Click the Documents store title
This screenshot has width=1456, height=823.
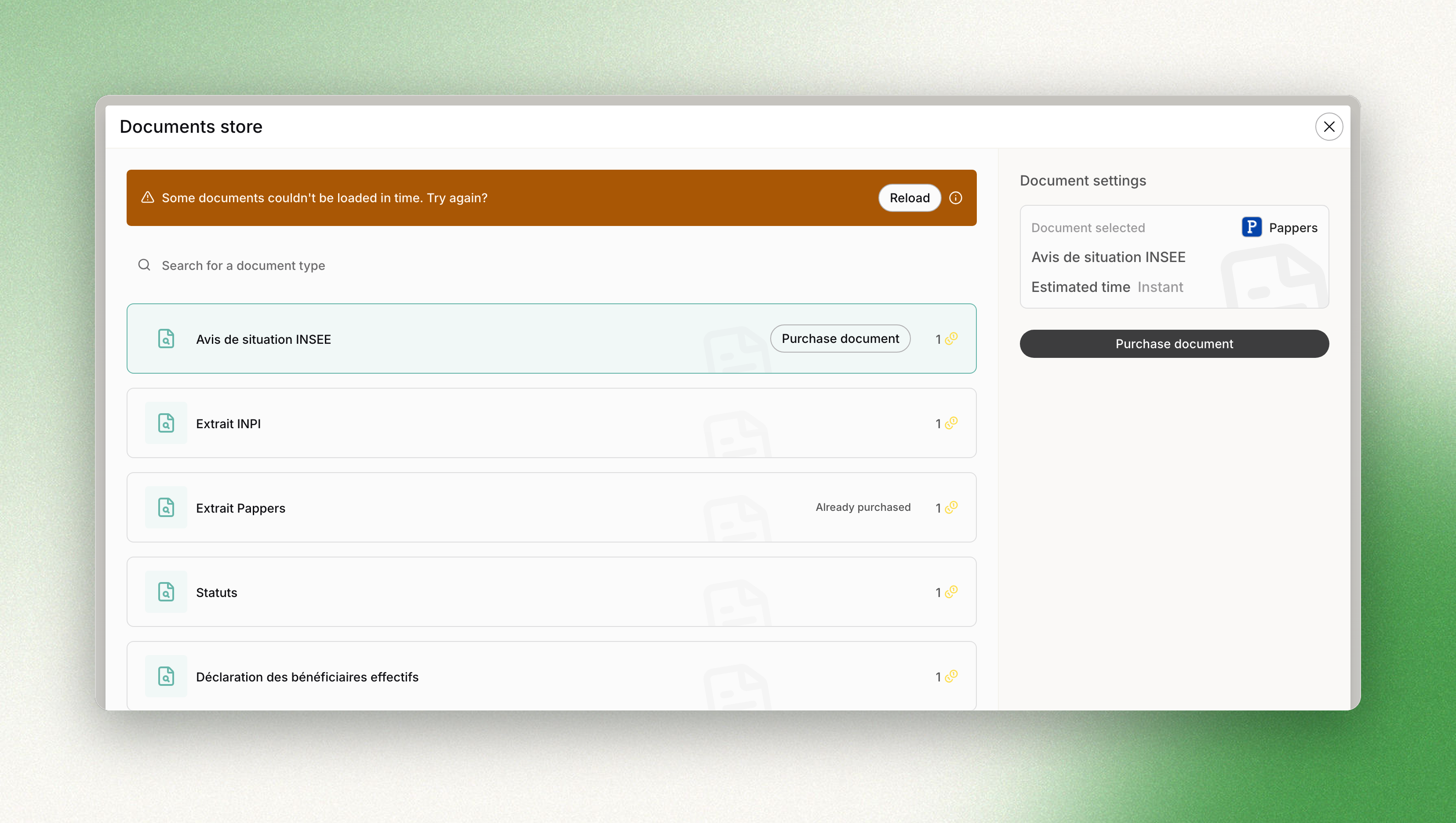(x=191, y=127)
